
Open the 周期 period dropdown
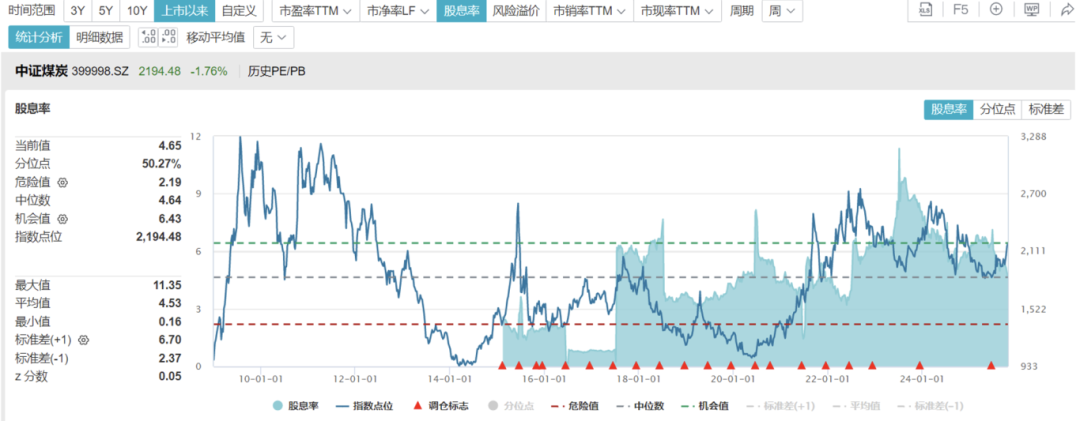pyautogui.click(x=780, y=11)
